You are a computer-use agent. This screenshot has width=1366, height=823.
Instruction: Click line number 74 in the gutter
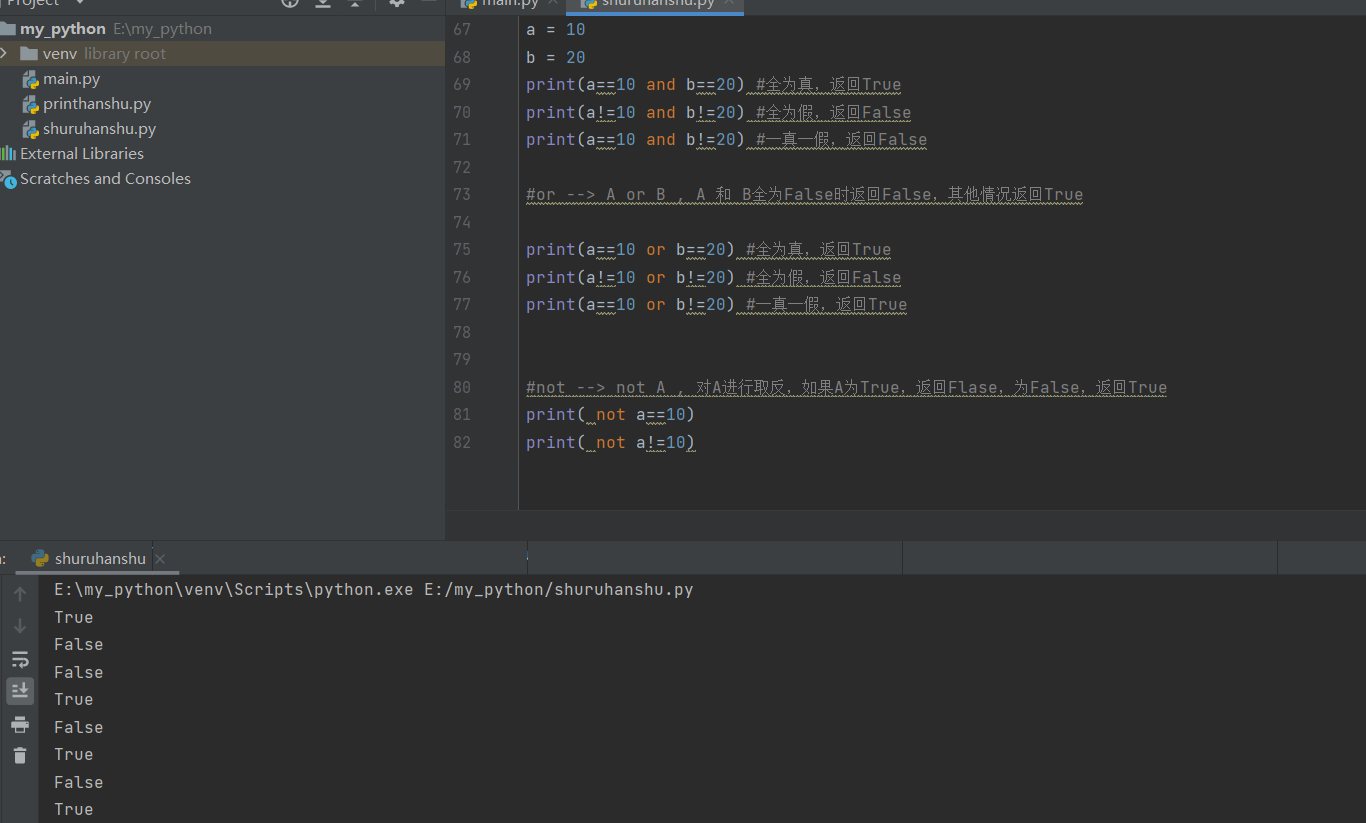[461, 222]
